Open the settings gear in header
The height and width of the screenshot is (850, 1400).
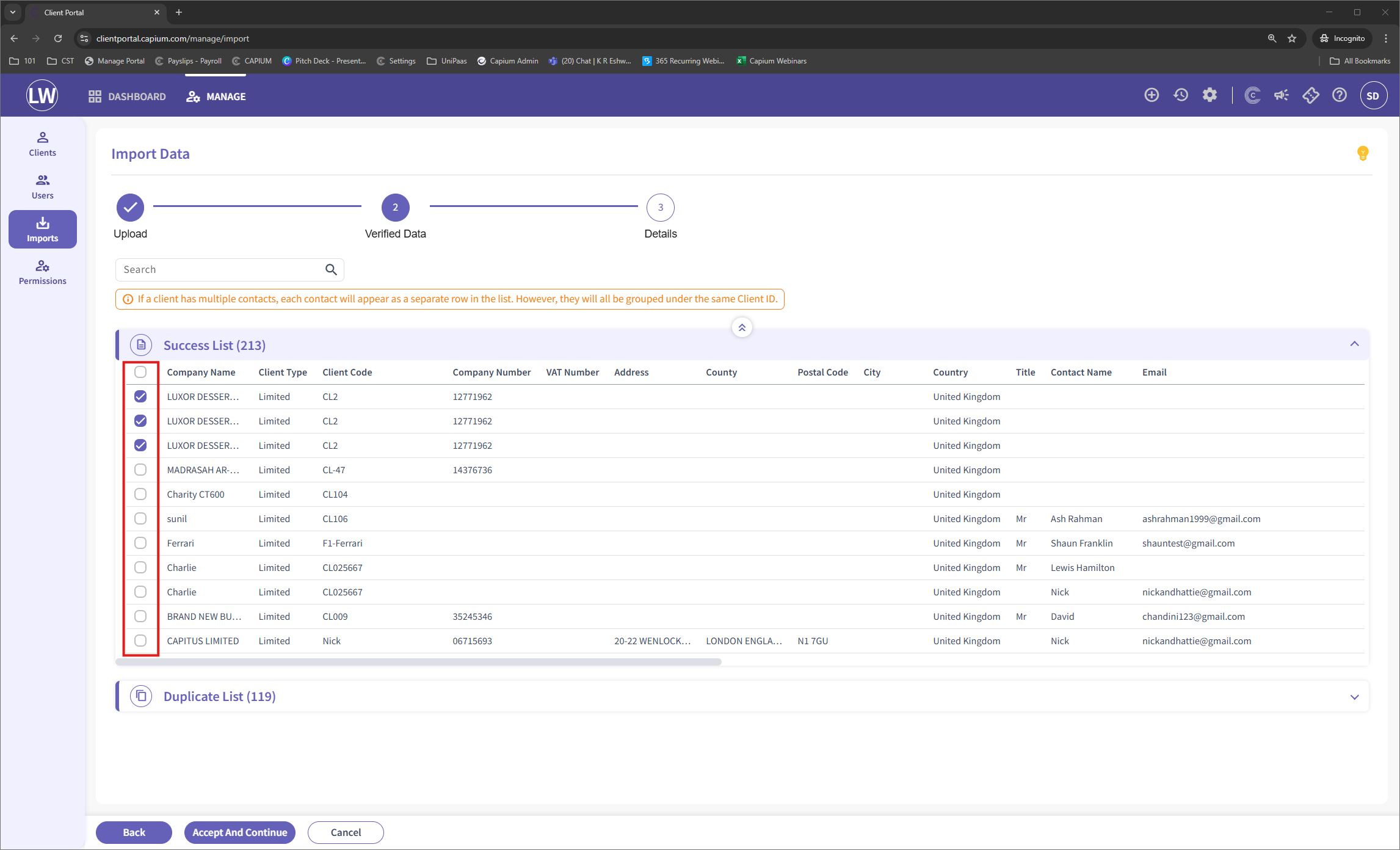click(x=1210, y=95)
